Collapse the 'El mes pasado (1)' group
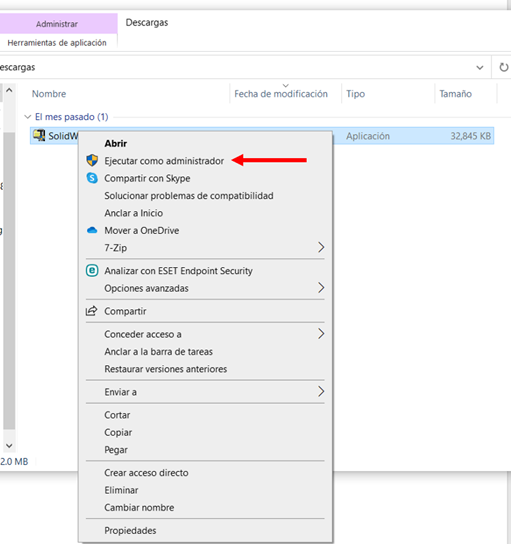 (x=28, y=117)
